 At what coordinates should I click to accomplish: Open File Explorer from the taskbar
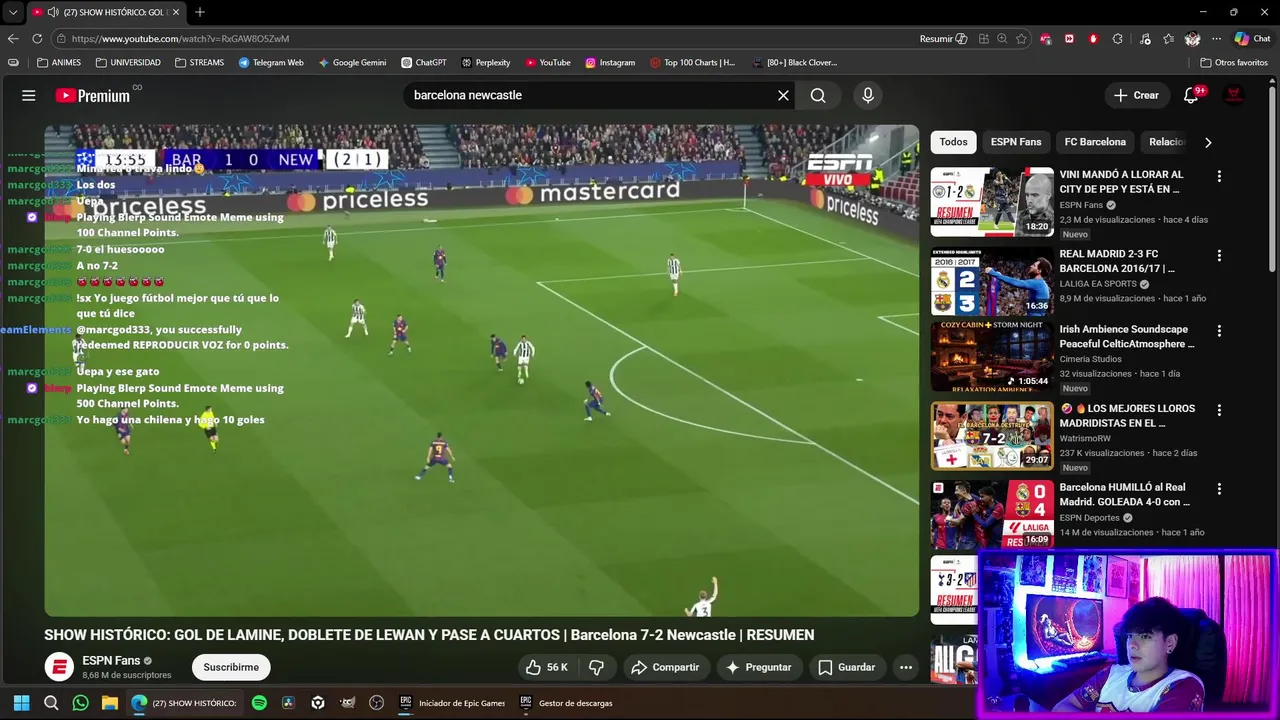coord(110,703)
